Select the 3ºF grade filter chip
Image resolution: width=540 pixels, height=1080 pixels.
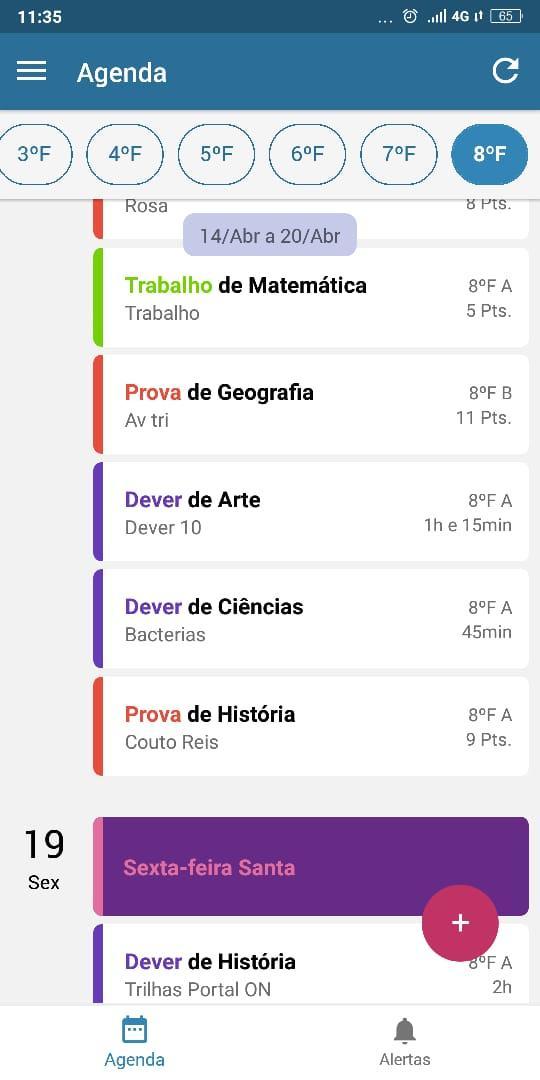click(x=34, y=154)
